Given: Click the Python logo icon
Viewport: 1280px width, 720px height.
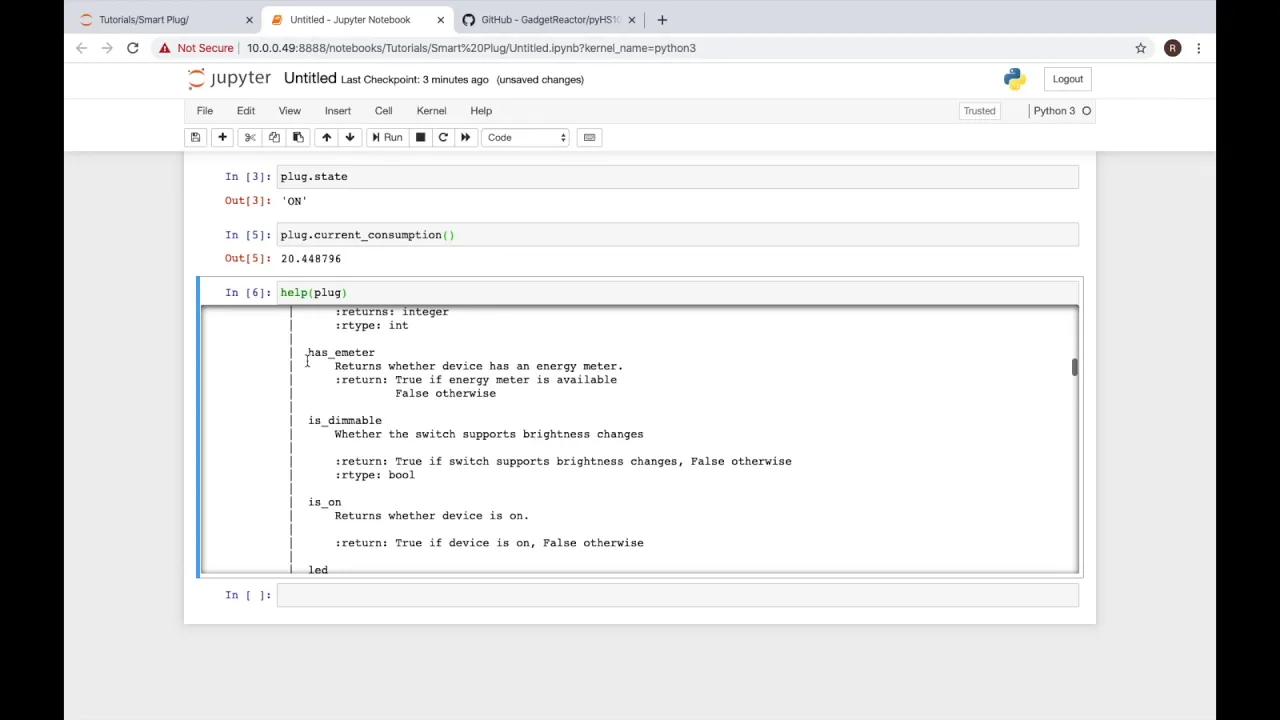Looking at the screenshot, I should pos(1014,79).
